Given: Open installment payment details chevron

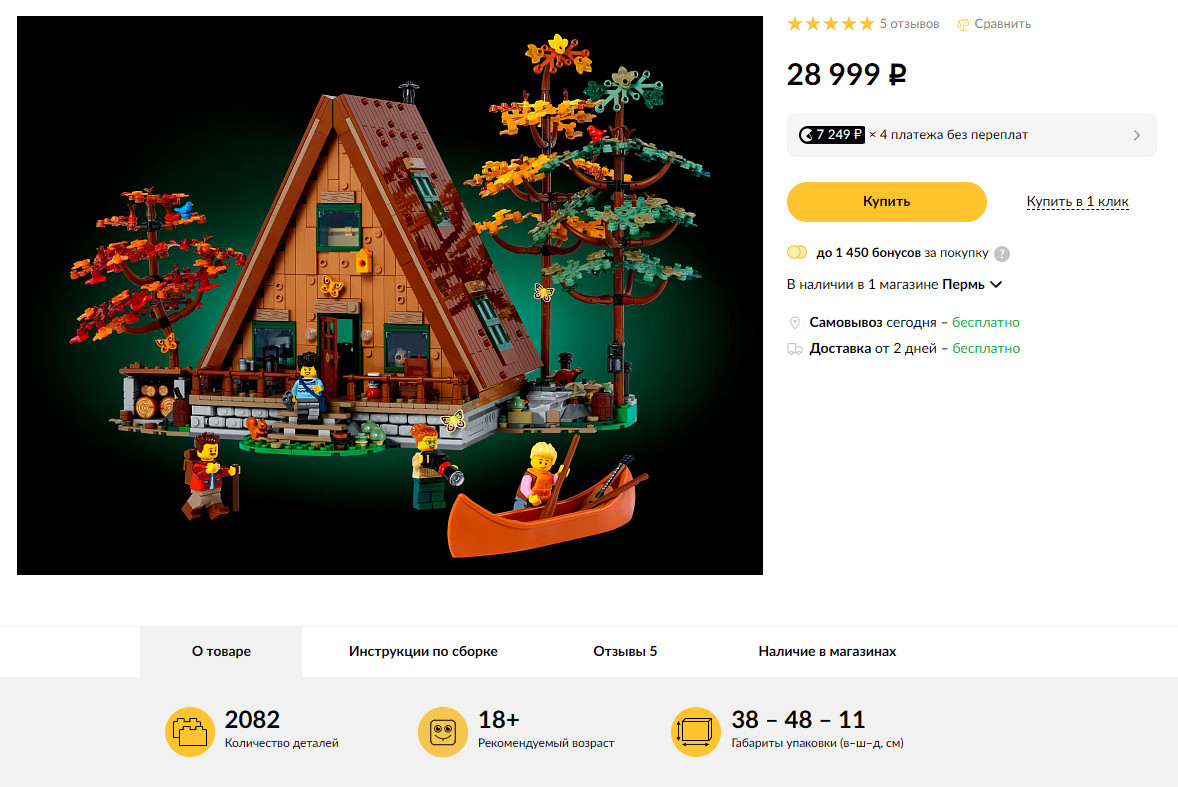Looking at the screenshot, I should (1137, 135).
